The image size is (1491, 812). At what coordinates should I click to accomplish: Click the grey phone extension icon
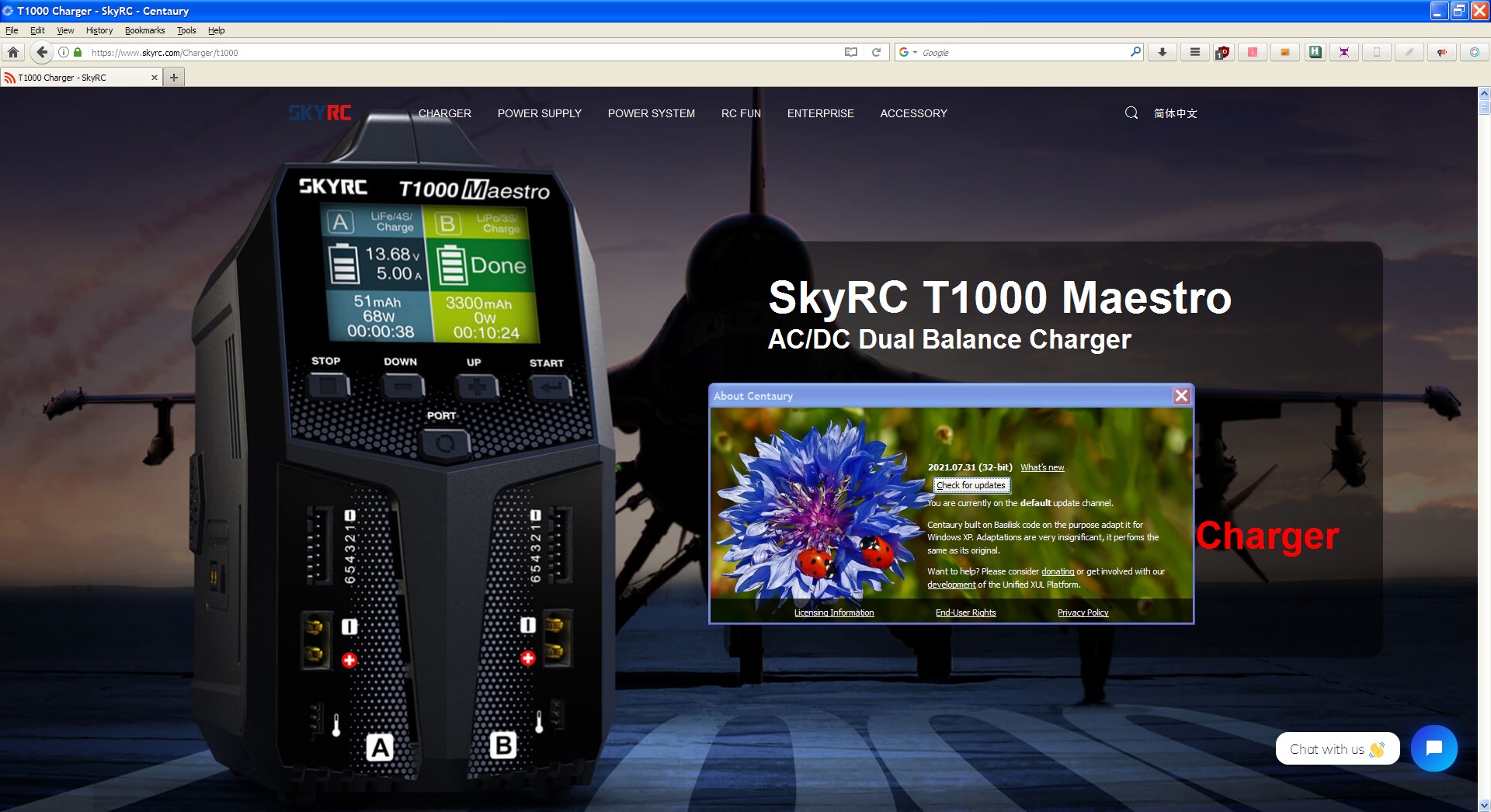coord(1377,52)
